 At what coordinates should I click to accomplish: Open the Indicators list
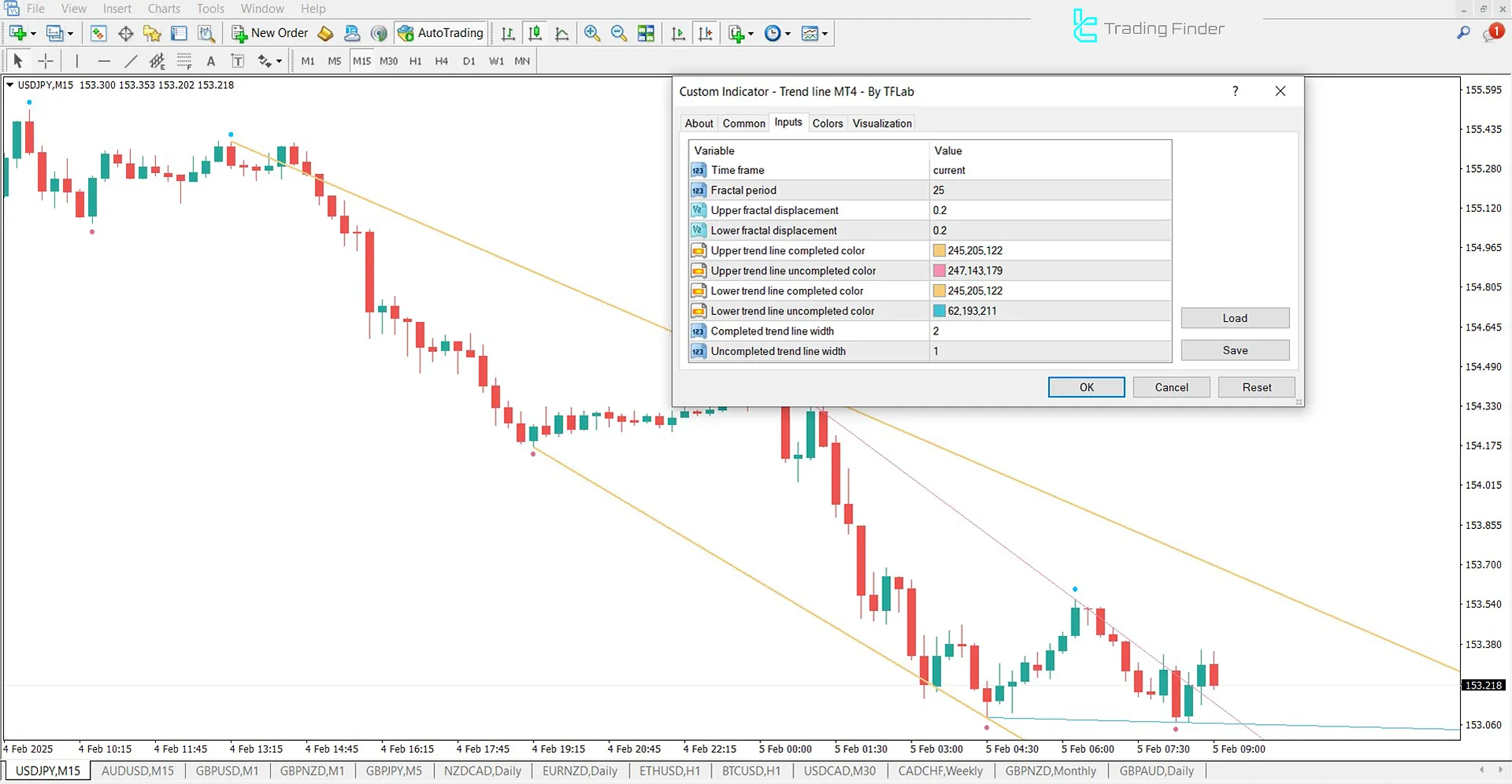[x=737, y=33]
